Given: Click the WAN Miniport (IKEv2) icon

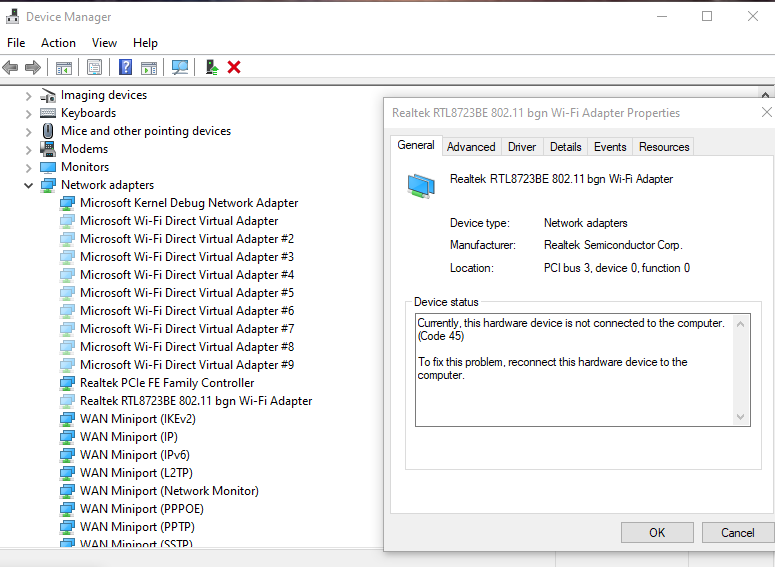Looking at the screenshot, I should 67,419.
